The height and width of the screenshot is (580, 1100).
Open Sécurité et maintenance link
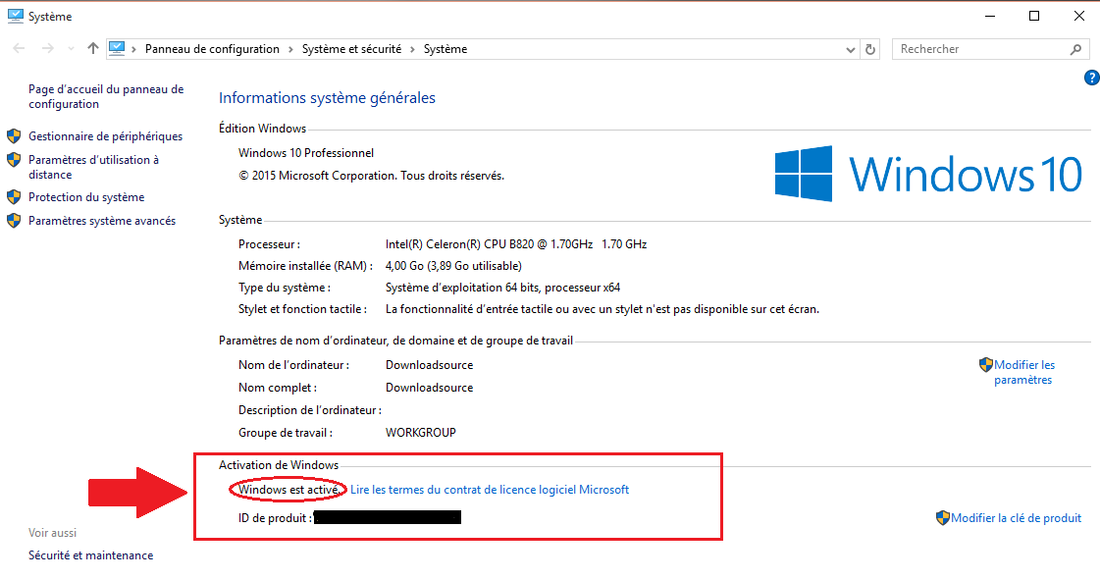90,555
